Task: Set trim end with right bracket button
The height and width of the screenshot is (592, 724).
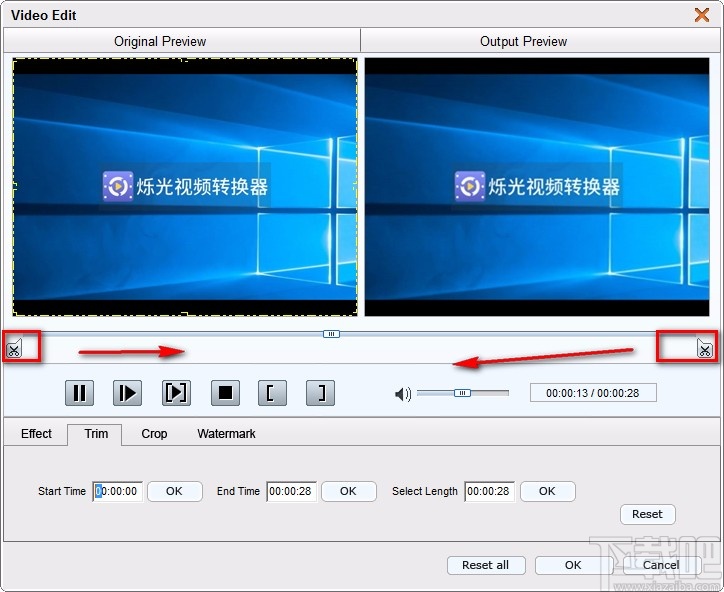Action: pyautogui.click(x=320, y=393)
